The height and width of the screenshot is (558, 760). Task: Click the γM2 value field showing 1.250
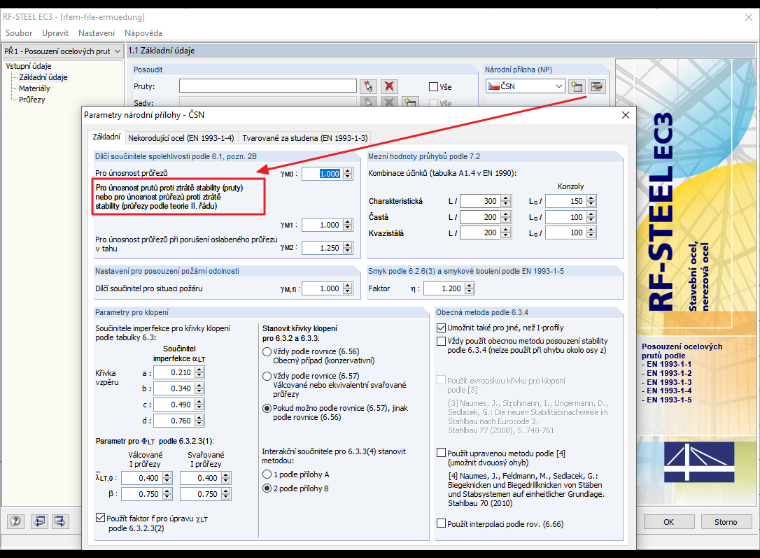[322, 248]
